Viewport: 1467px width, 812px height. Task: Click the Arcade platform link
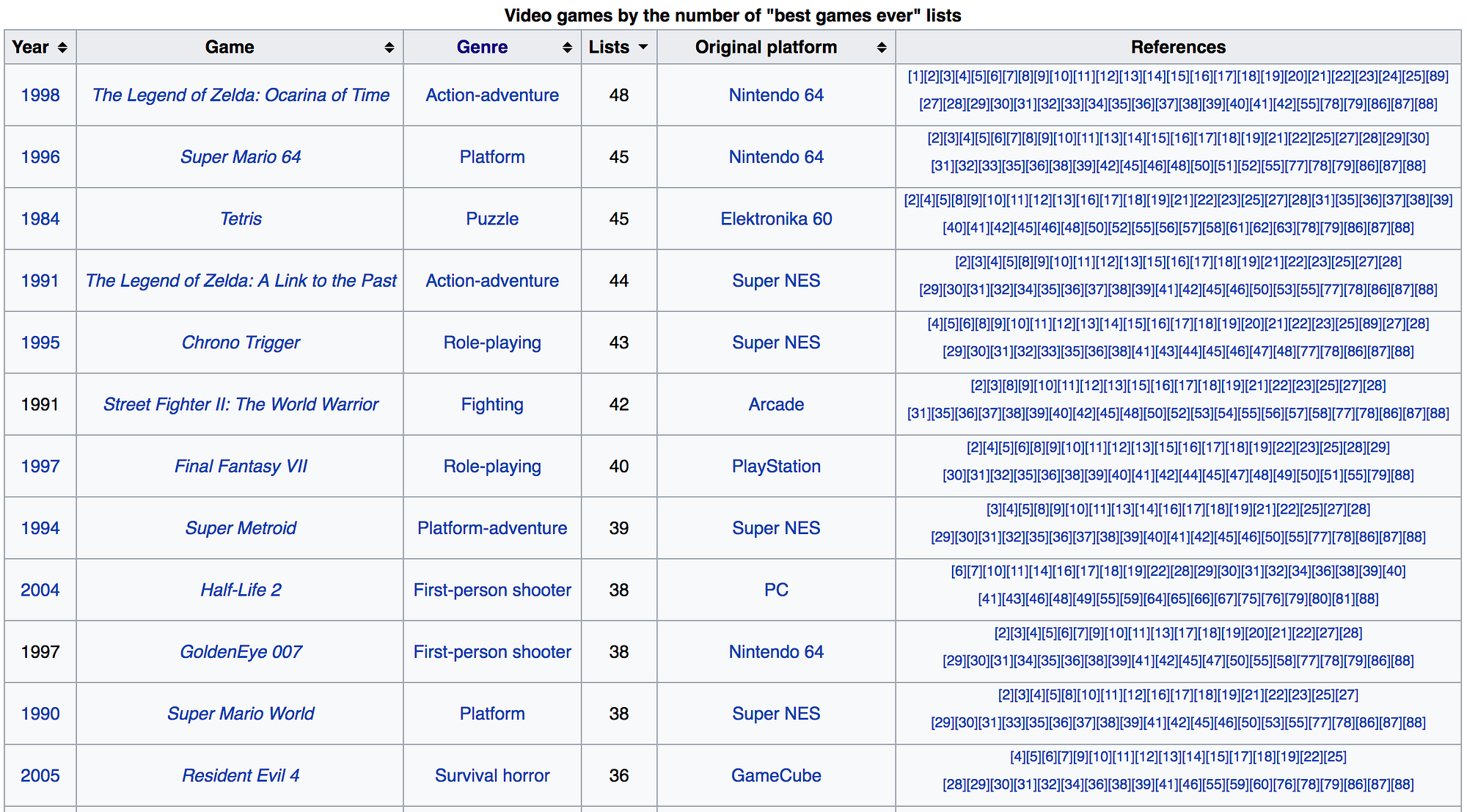point(776,404)
